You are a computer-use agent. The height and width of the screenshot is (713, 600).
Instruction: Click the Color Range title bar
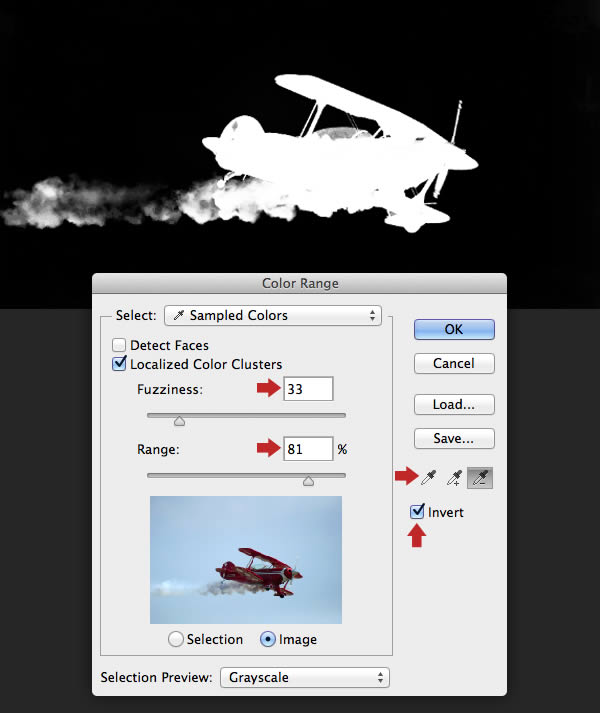(299, 283)
